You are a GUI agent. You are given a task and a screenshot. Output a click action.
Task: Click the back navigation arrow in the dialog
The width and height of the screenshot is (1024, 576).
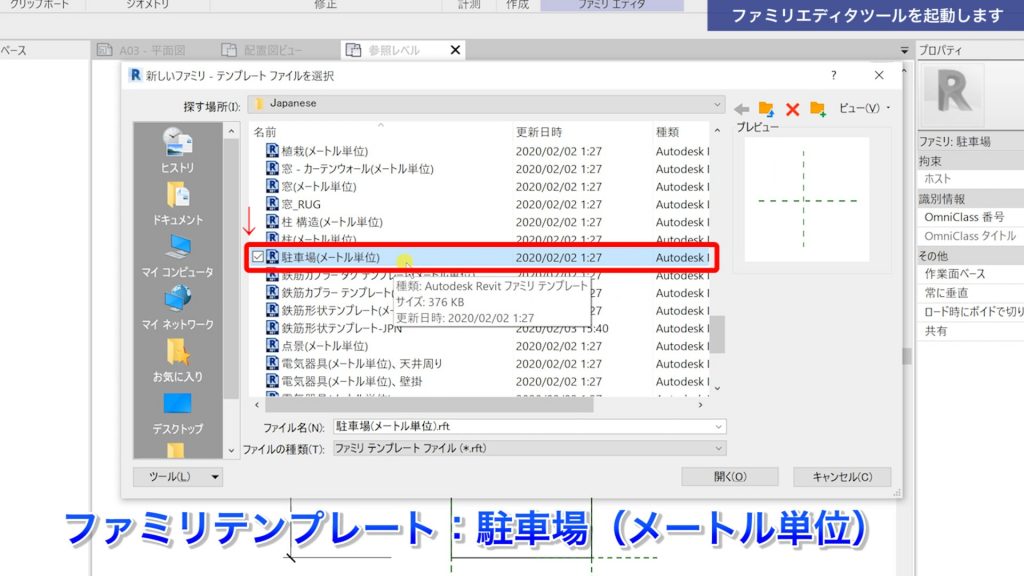741,107
